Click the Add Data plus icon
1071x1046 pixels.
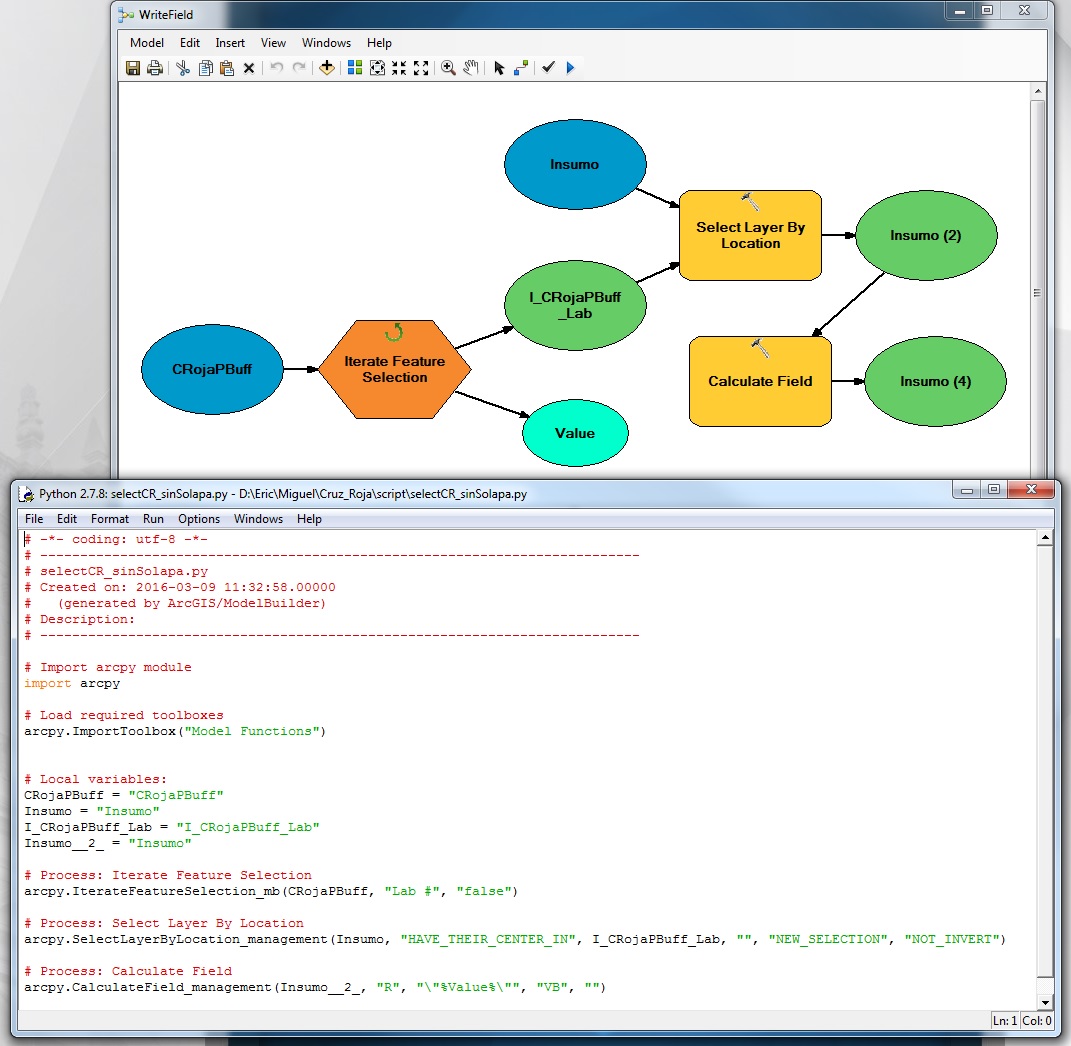click(x=326, y=68)
